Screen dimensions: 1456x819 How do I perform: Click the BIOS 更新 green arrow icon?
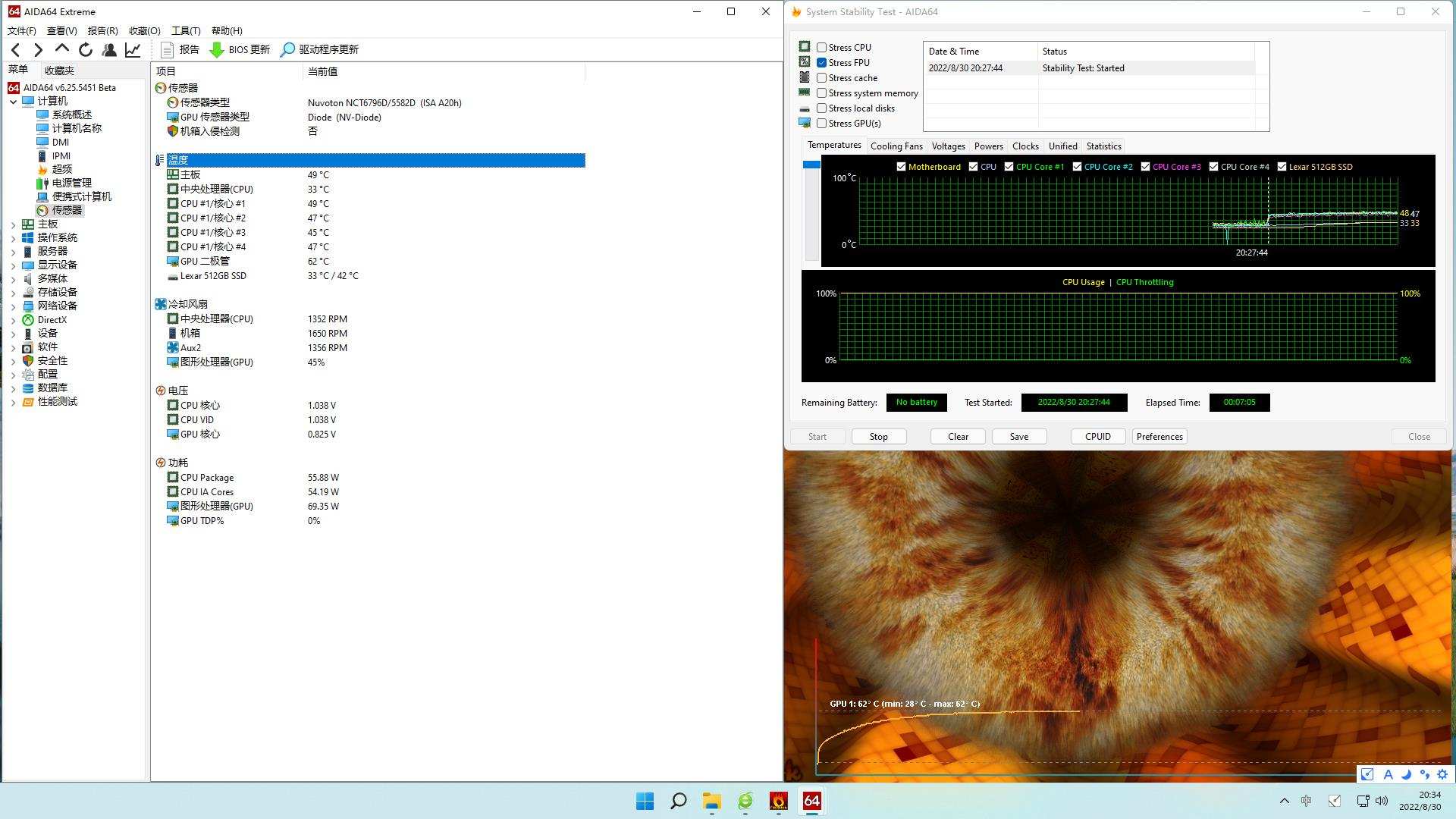[217, 50]
